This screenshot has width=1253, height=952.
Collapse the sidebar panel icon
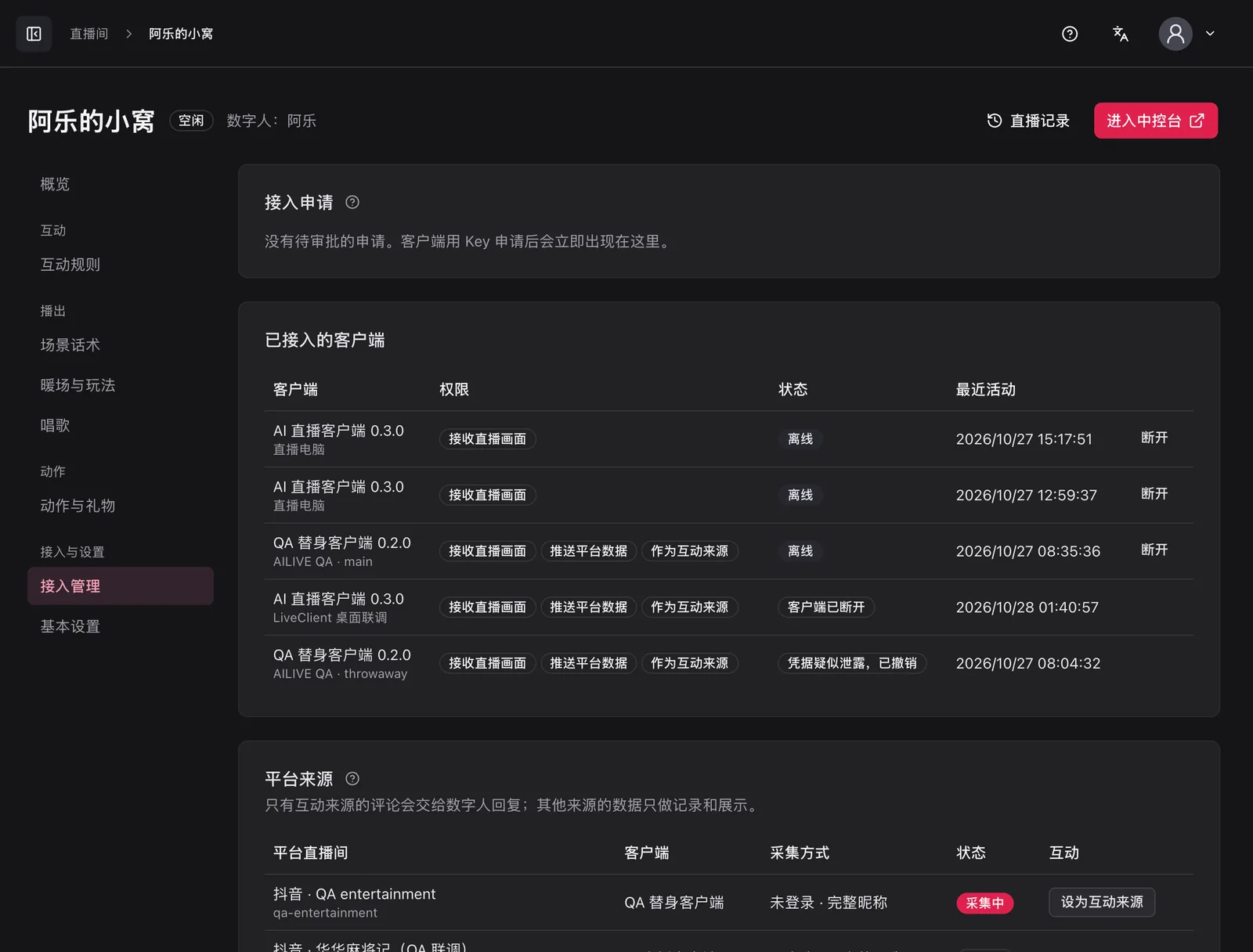coord(34,34)
